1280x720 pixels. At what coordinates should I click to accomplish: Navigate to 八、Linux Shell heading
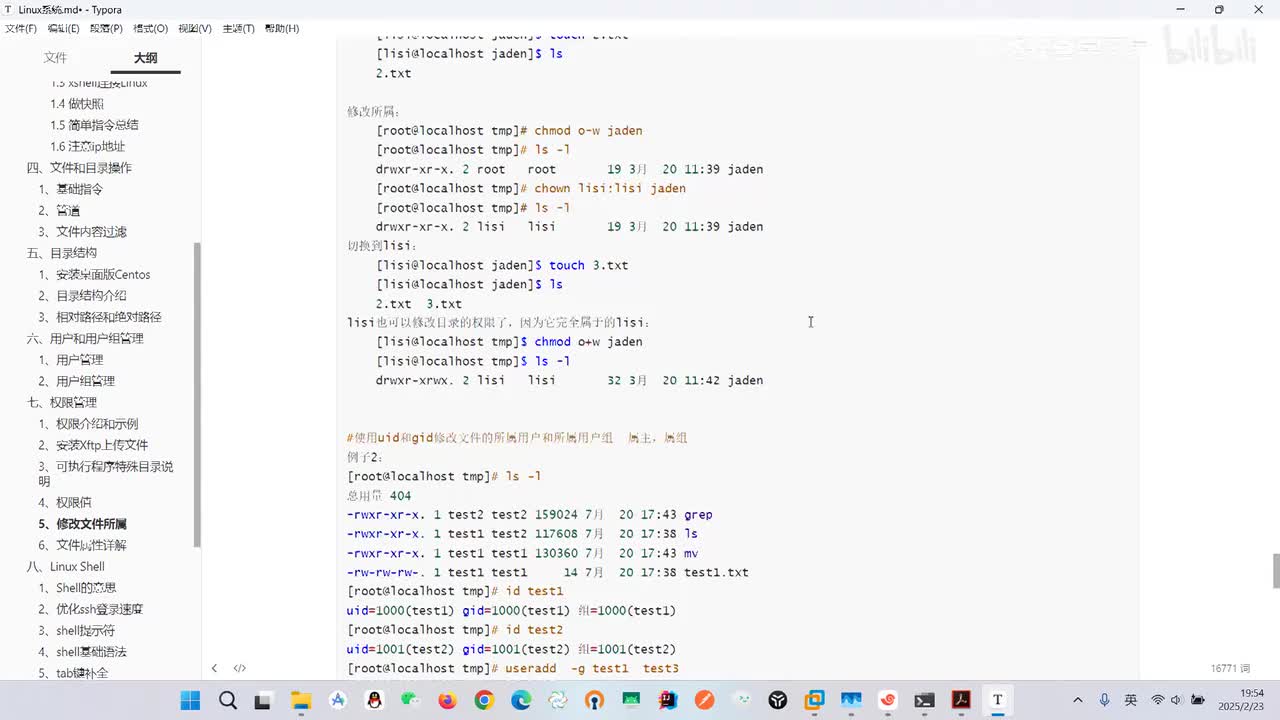tap(66, 567)
